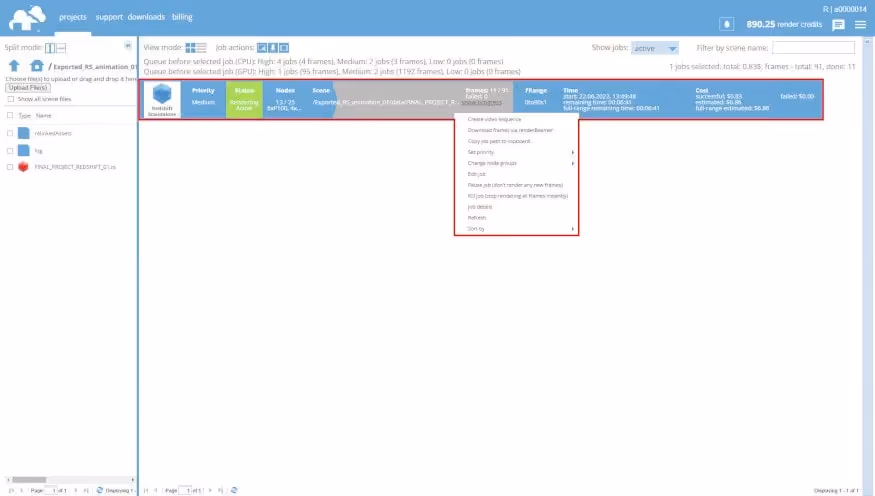Click the notification bell icon
Screen dimensions: 875x496
[726, 25]
